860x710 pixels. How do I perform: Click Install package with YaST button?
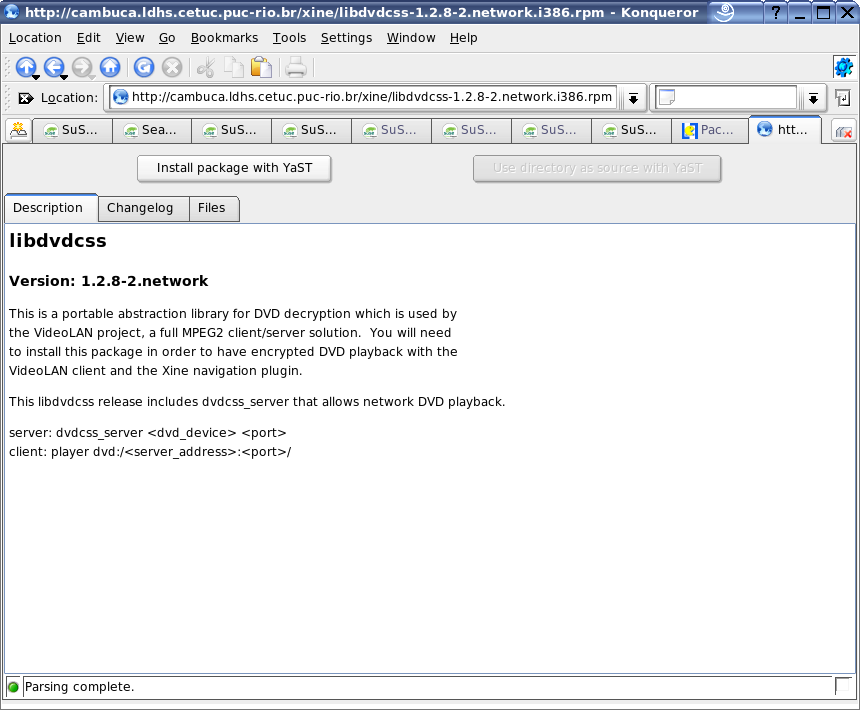tap(234, 168)
